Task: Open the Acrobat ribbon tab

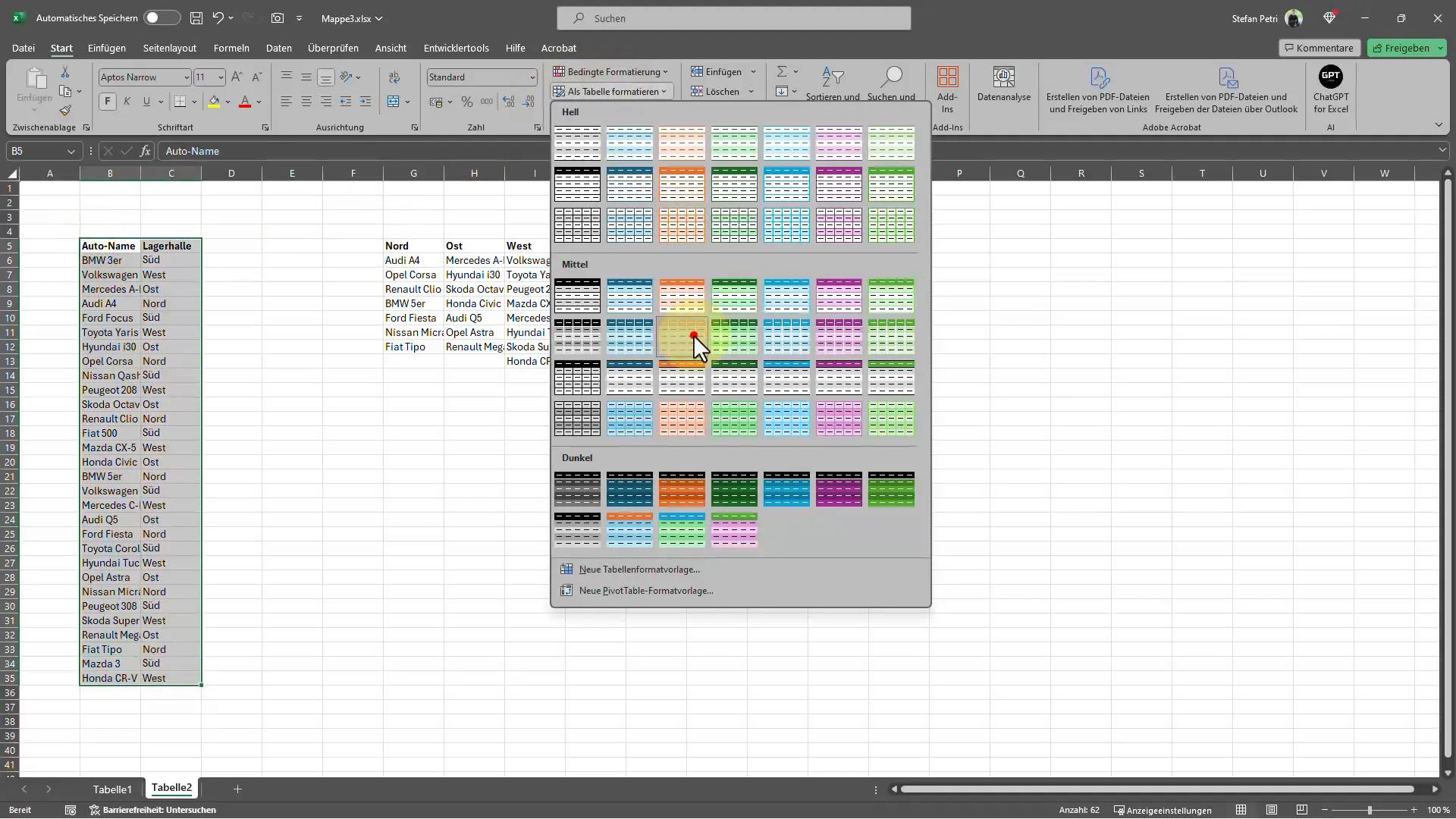Action: click(x=558, y=48)
